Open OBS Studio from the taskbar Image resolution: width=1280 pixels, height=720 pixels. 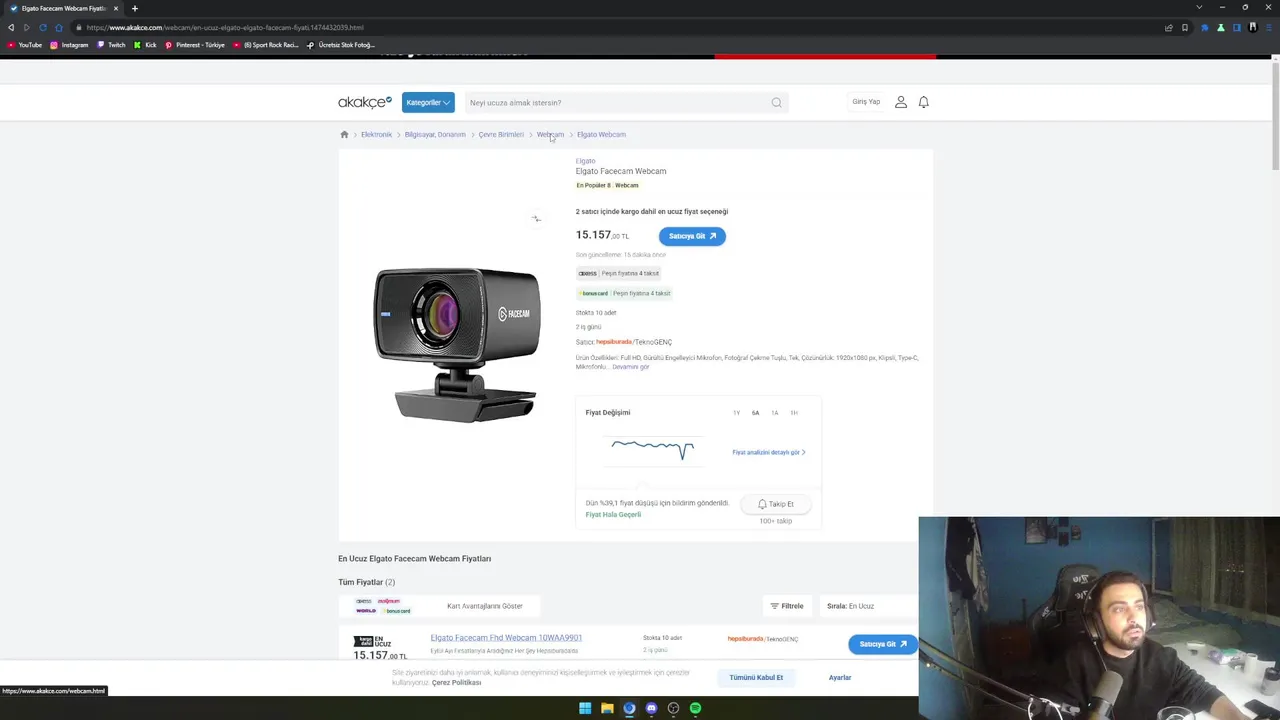[x=673, y=708]
